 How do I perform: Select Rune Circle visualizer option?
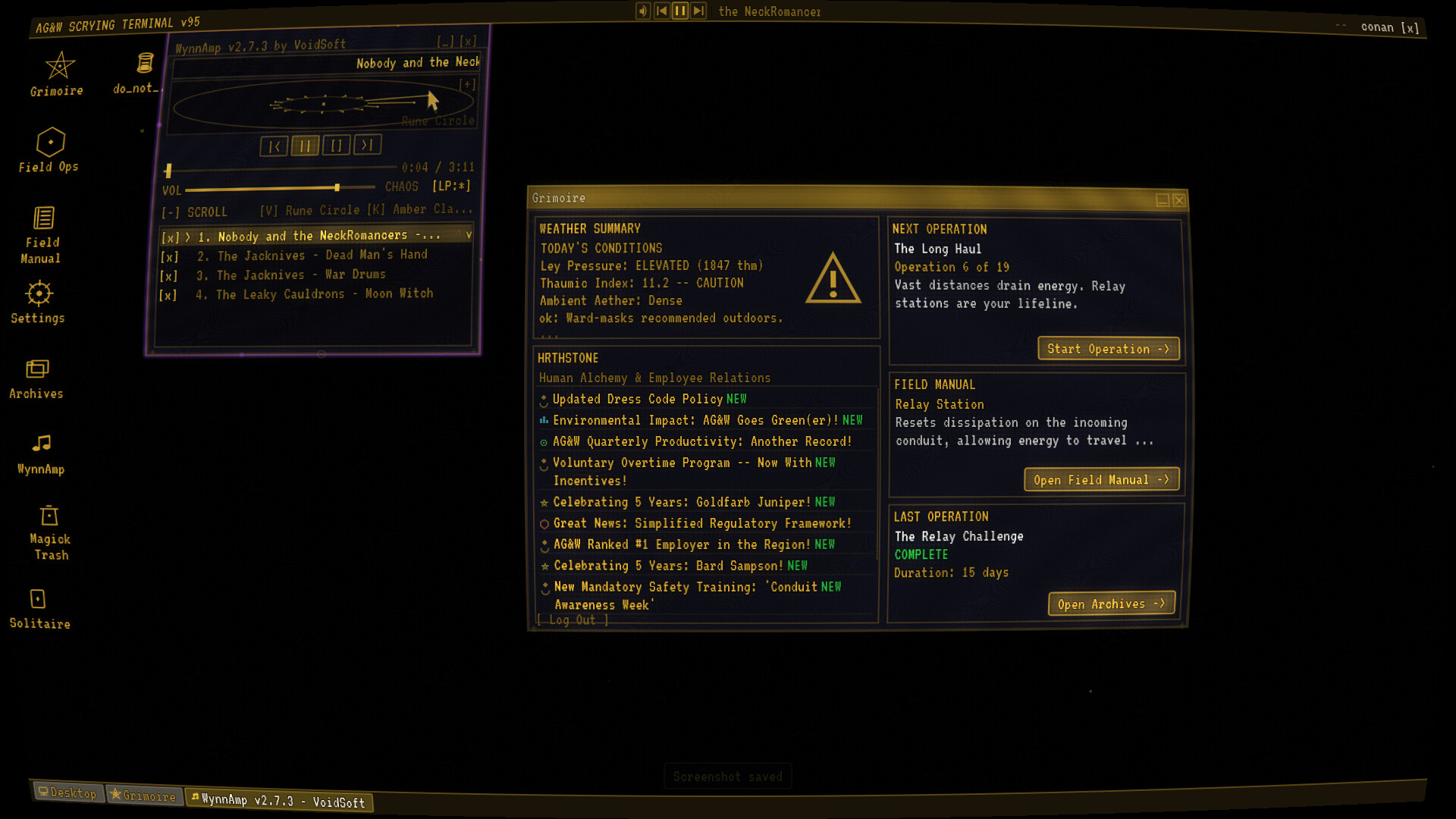coord(309,210)
